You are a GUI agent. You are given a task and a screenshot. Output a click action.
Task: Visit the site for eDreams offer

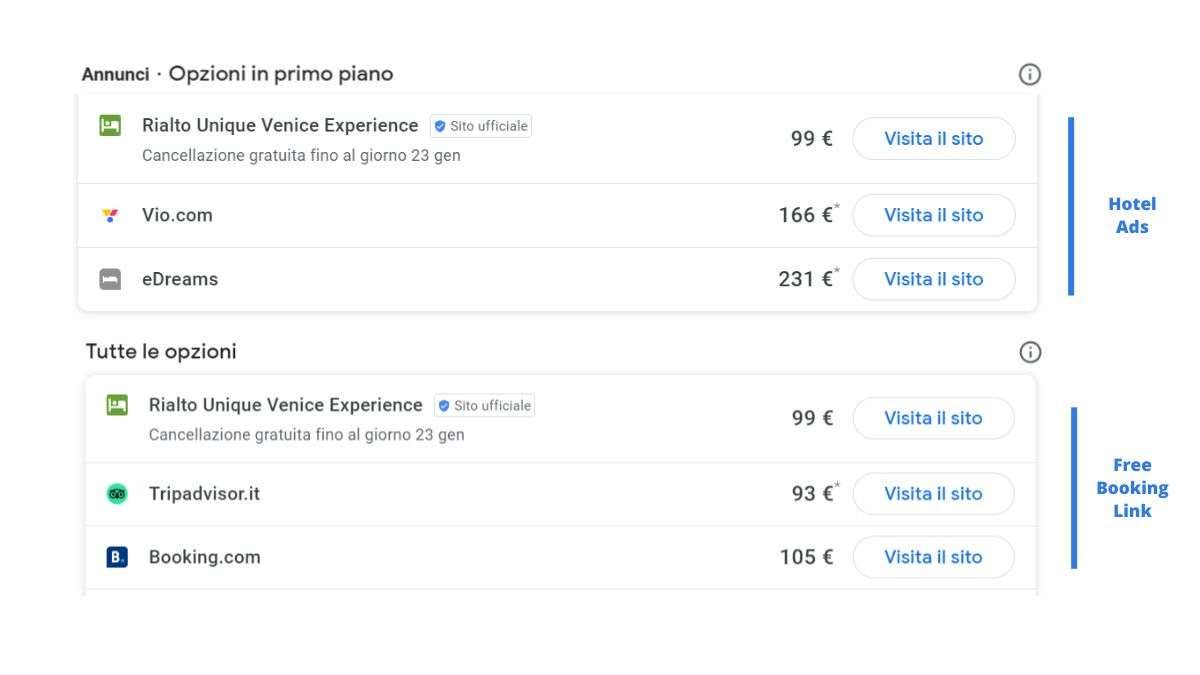point(933,279)
